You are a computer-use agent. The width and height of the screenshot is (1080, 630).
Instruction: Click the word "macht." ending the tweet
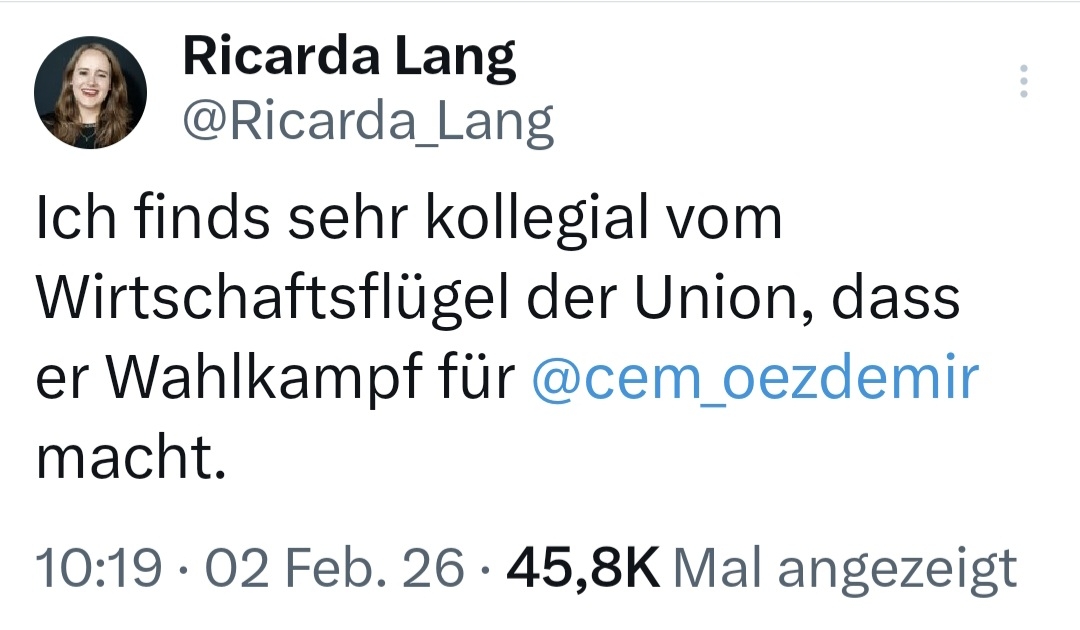pos(130,459)
